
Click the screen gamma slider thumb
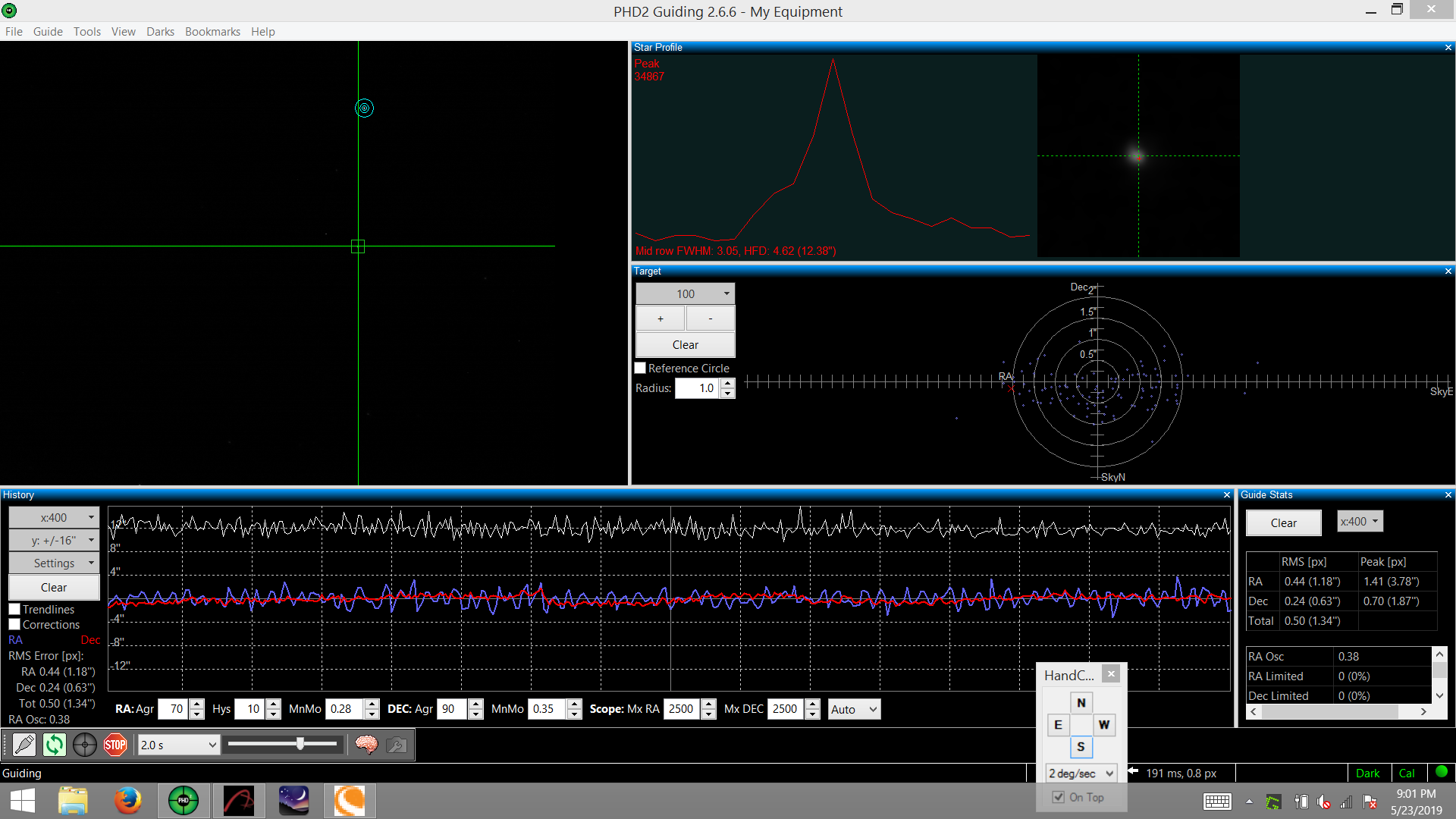(x=300, y=744)
